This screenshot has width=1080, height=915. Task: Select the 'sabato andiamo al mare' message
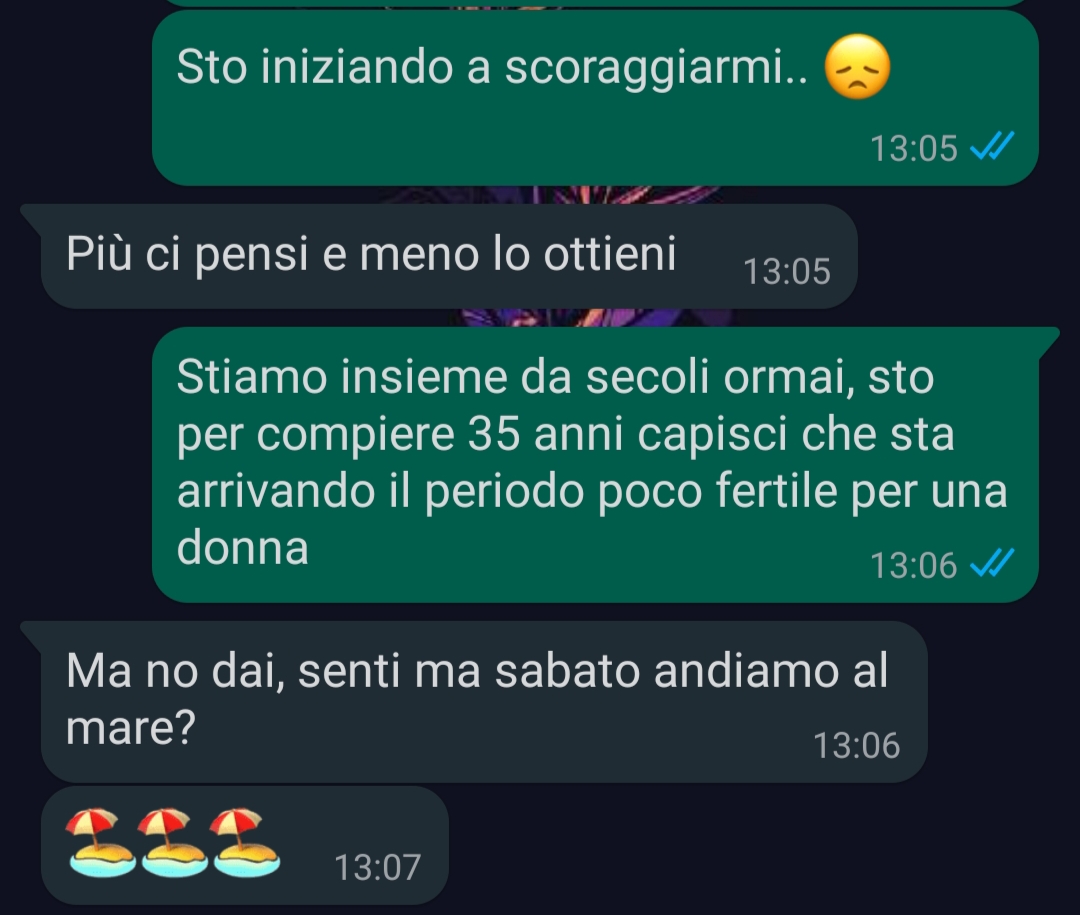point(484,701)
